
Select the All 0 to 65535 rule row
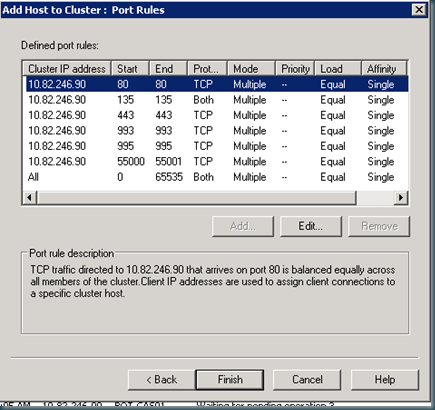217,177
